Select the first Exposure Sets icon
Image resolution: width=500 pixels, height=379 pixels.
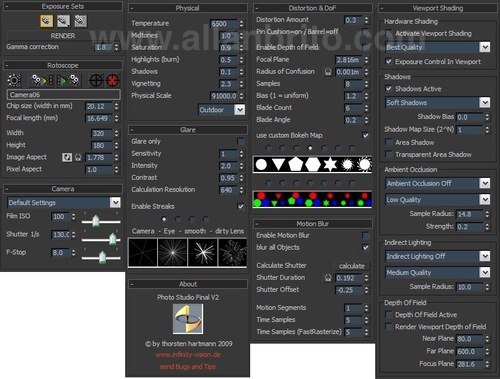(47, 21)
